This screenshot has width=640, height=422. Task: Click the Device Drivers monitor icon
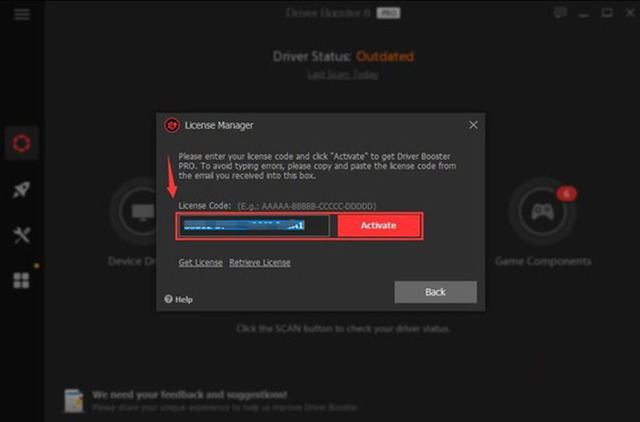141,211
